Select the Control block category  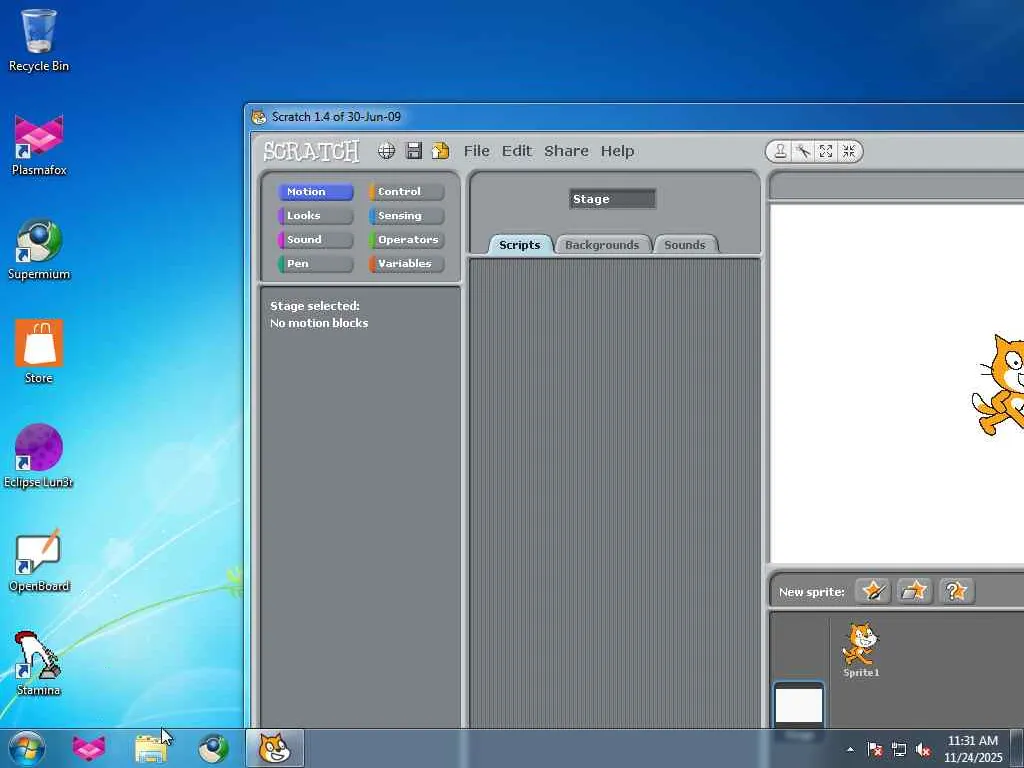tap(406, 192)
